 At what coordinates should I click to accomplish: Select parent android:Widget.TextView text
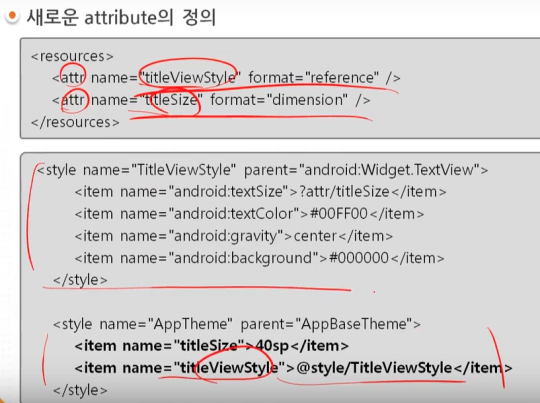pos(362,170)
